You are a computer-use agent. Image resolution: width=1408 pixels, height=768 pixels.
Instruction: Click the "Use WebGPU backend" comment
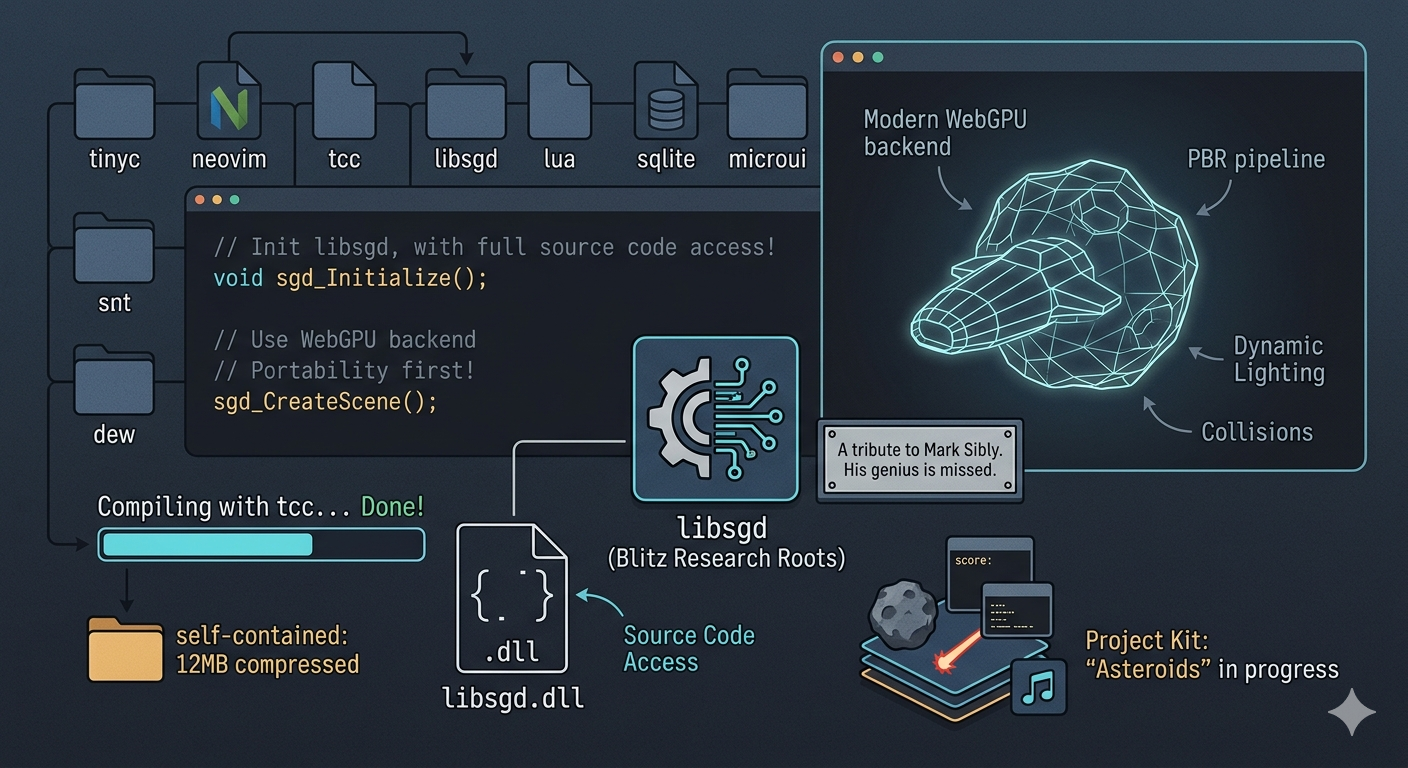click(344, 339)
